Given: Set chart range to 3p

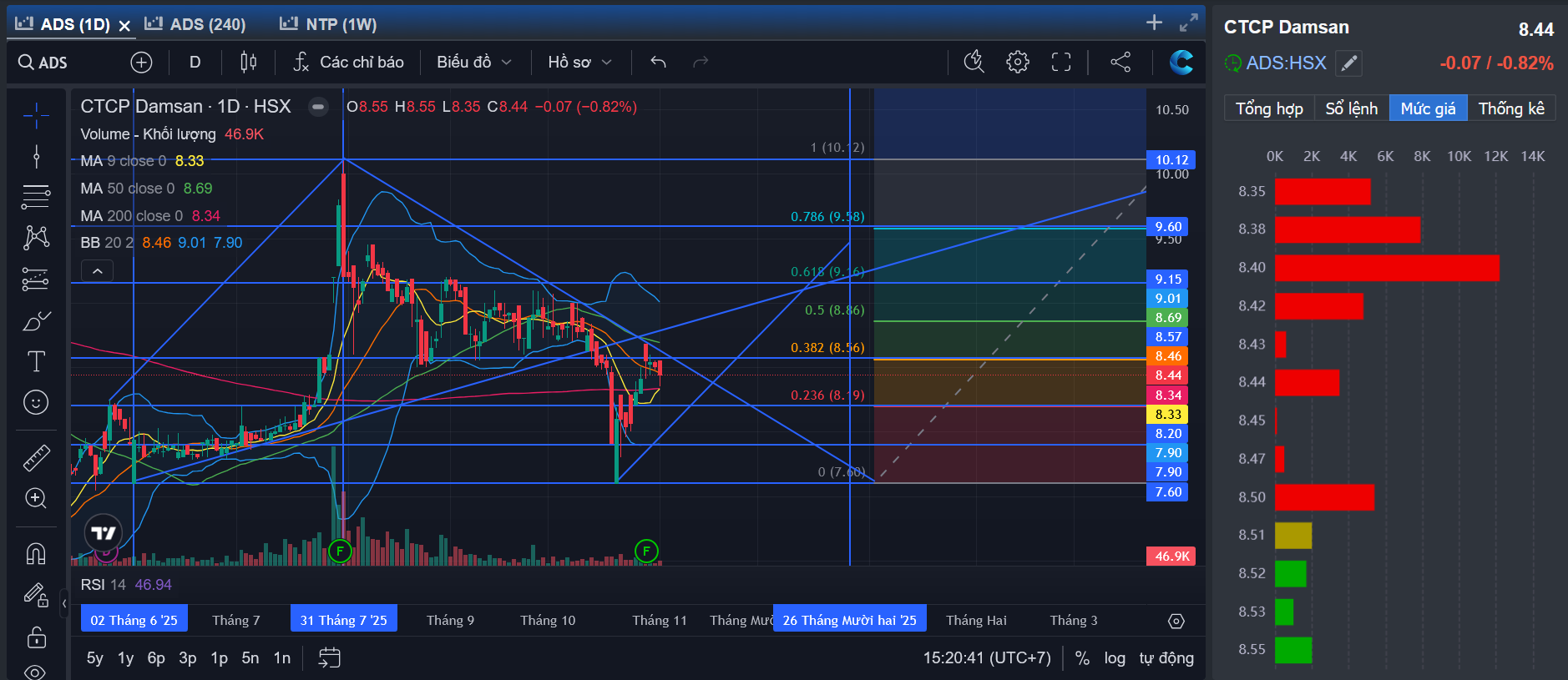Looking at the screenshot, I should [188, 657].
